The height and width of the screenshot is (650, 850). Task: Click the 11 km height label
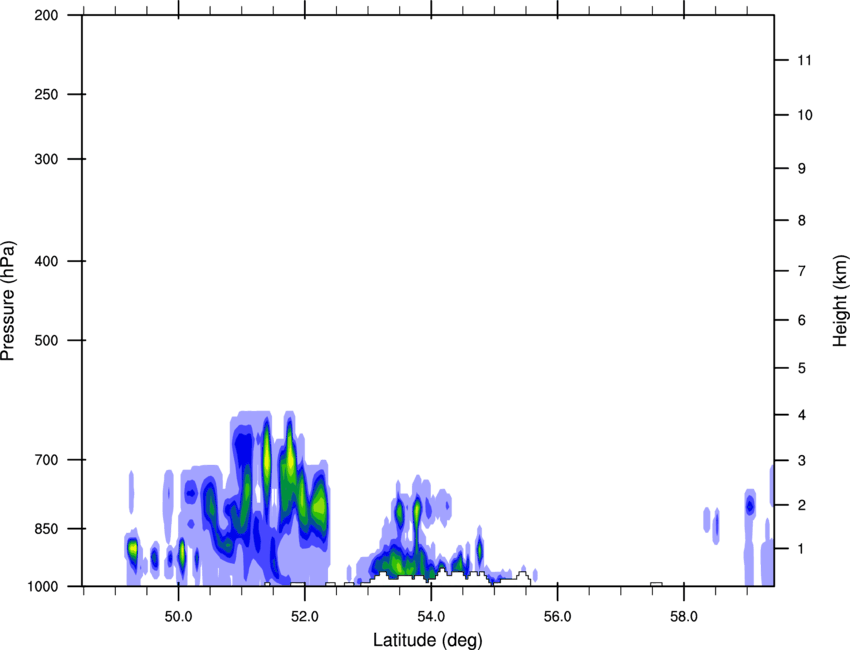805,60
